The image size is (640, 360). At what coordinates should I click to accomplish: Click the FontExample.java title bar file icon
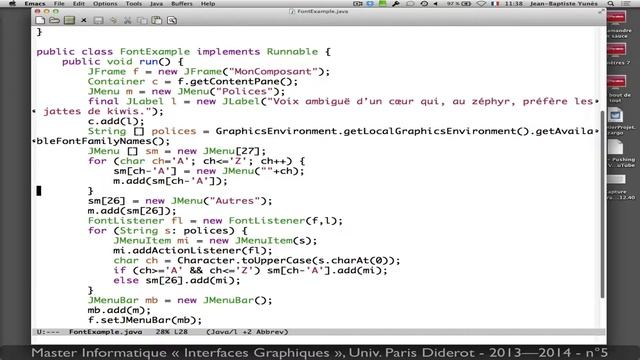[291, 11]
